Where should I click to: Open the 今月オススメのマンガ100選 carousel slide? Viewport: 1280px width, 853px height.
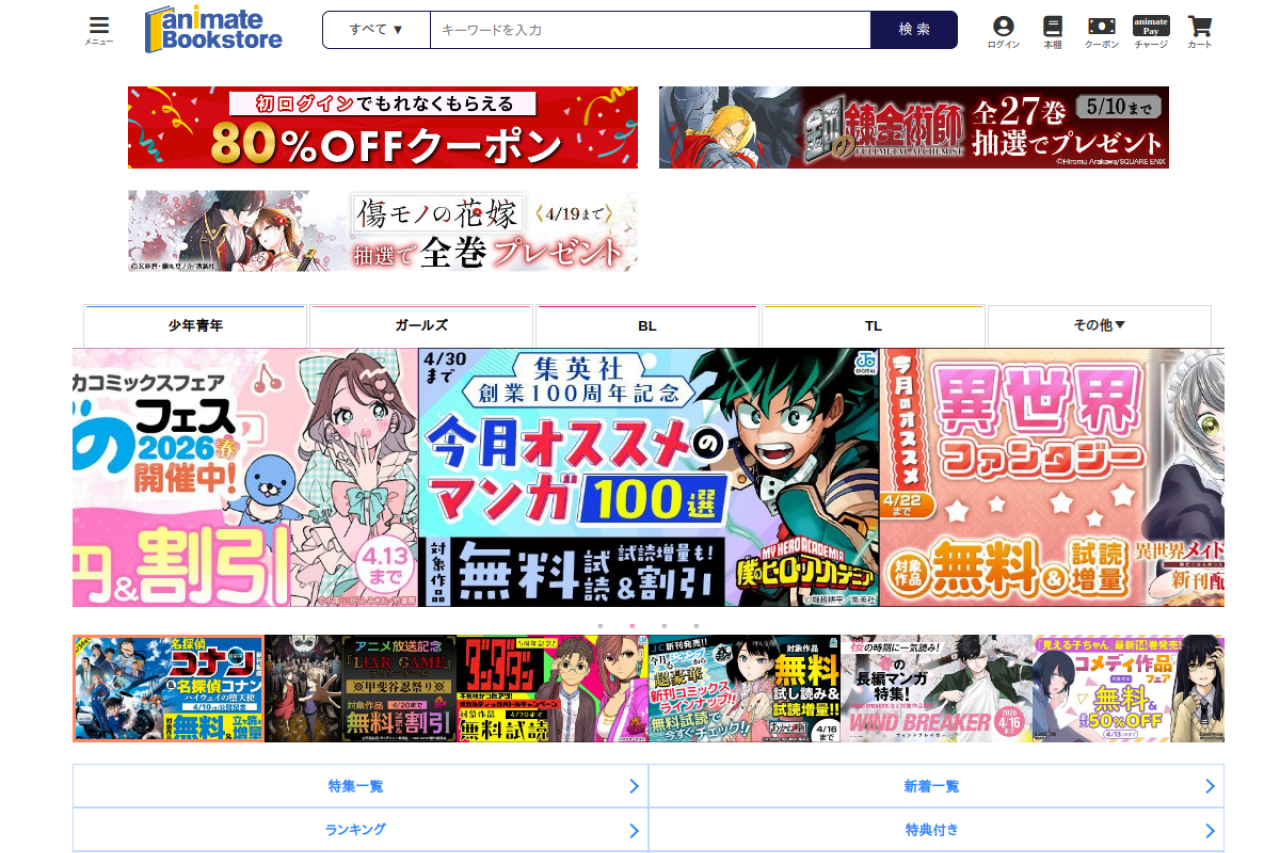pyautogui.click(x=649, y=477)
